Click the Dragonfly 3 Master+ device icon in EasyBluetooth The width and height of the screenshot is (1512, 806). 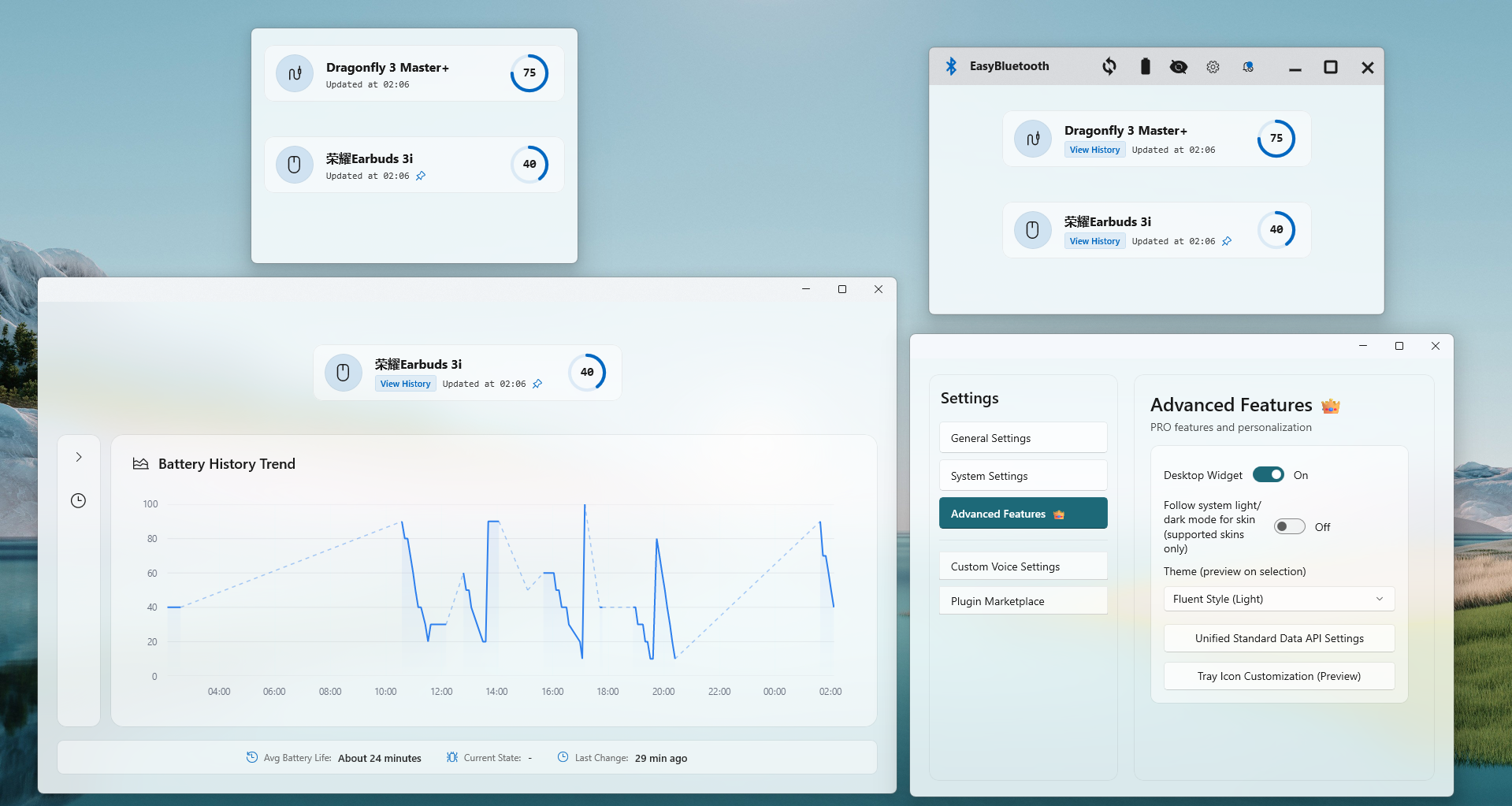(1032, 139)
